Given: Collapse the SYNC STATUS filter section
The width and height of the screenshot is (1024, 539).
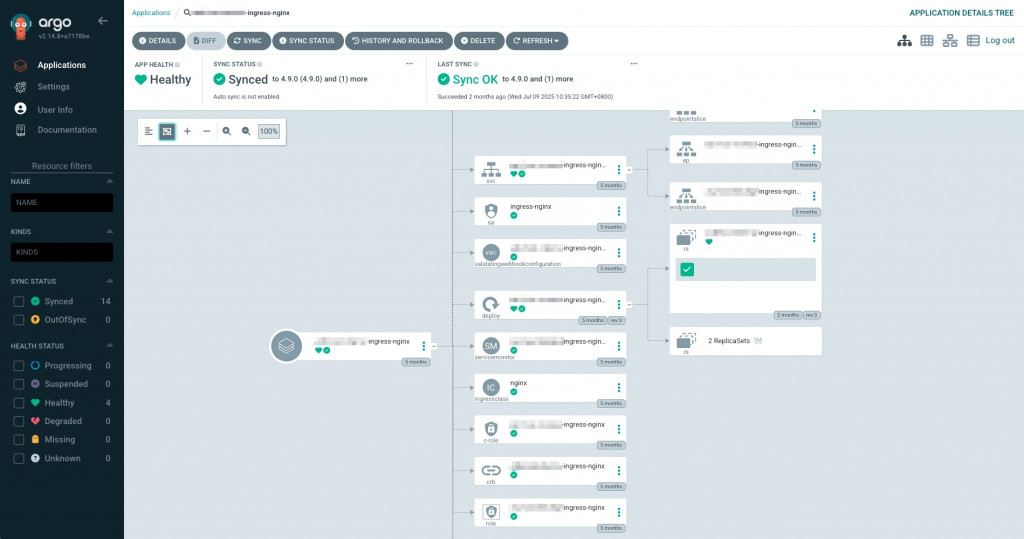Looking at the screenshot, I should pos(109,281).
